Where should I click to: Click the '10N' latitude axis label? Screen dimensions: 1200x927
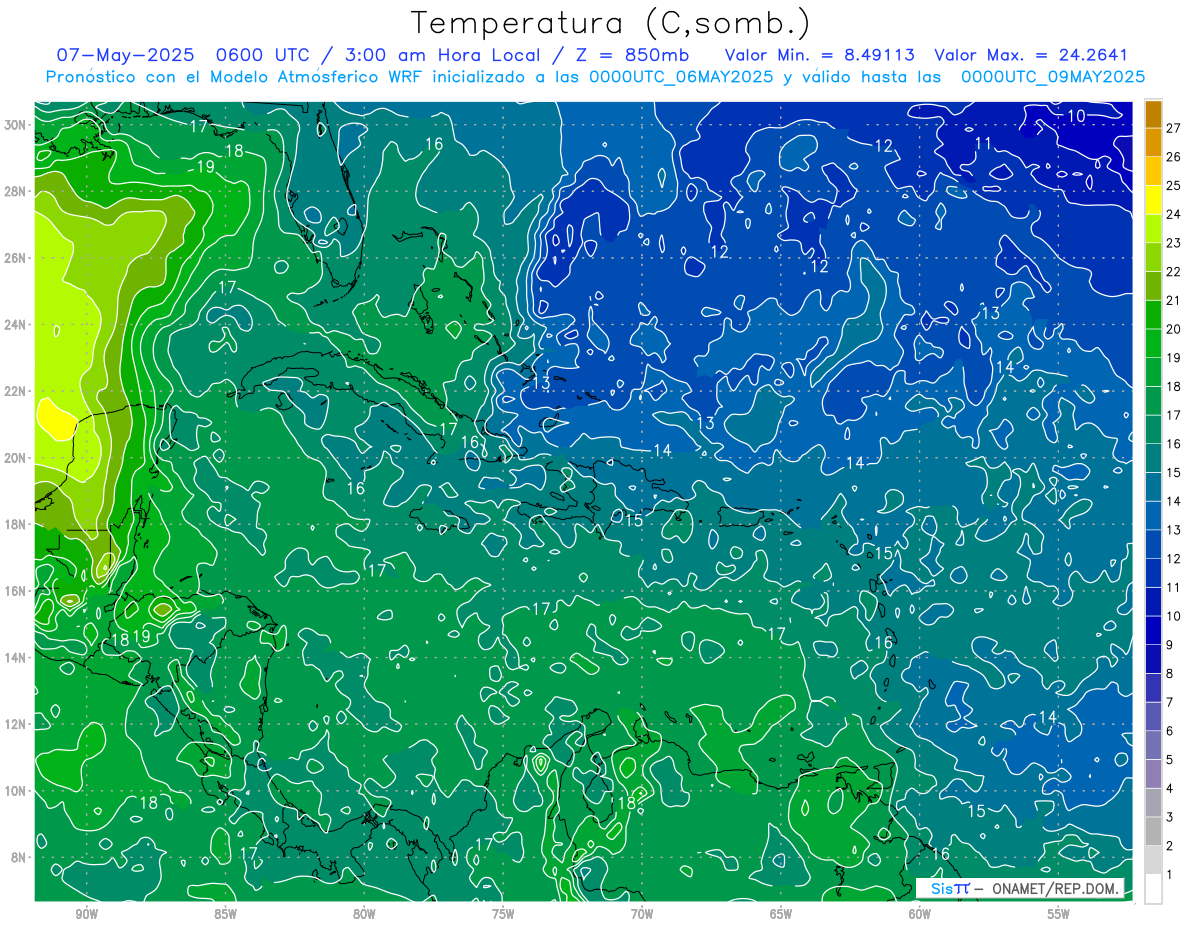click(15, 791)
